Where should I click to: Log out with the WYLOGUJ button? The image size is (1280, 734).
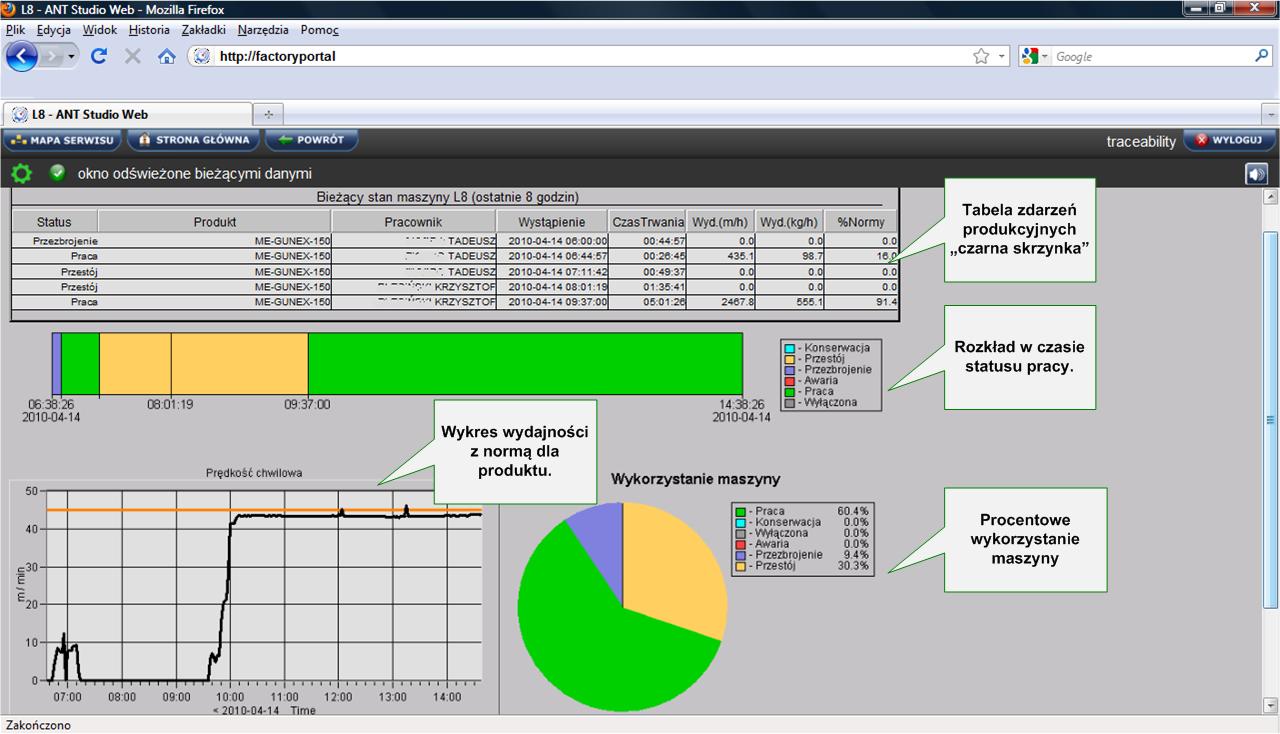[1229, 140]
